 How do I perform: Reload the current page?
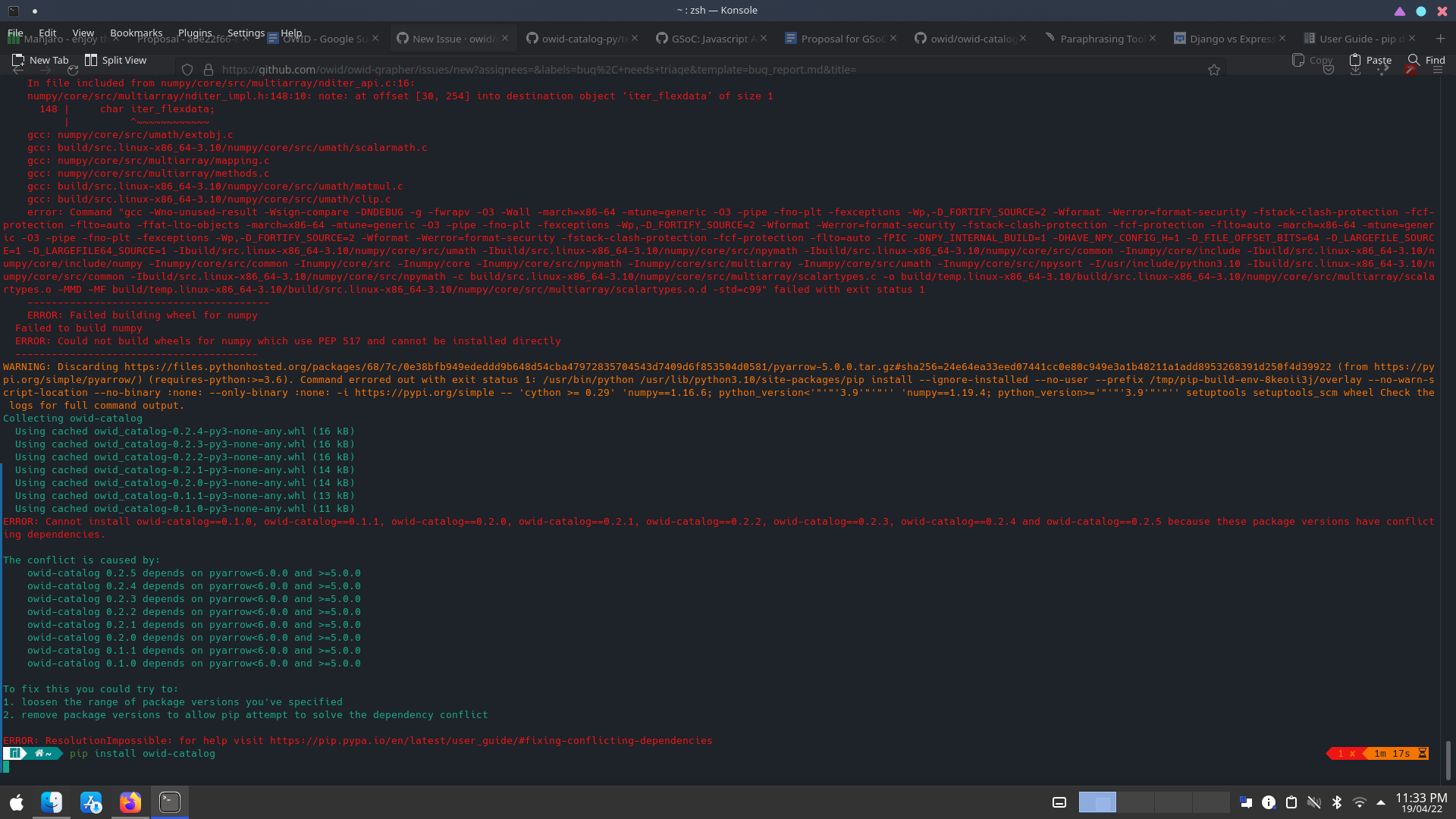pyautogui.click(x=73, y=69)
